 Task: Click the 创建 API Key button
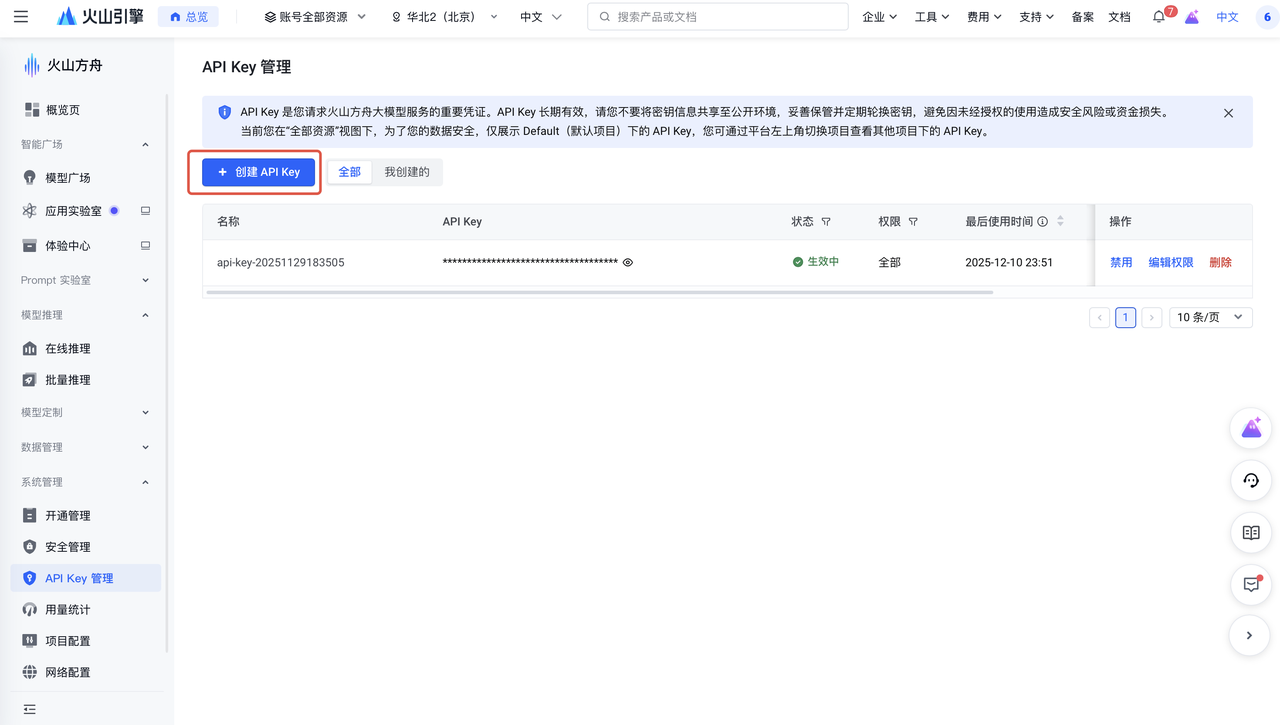pos(258,171)
